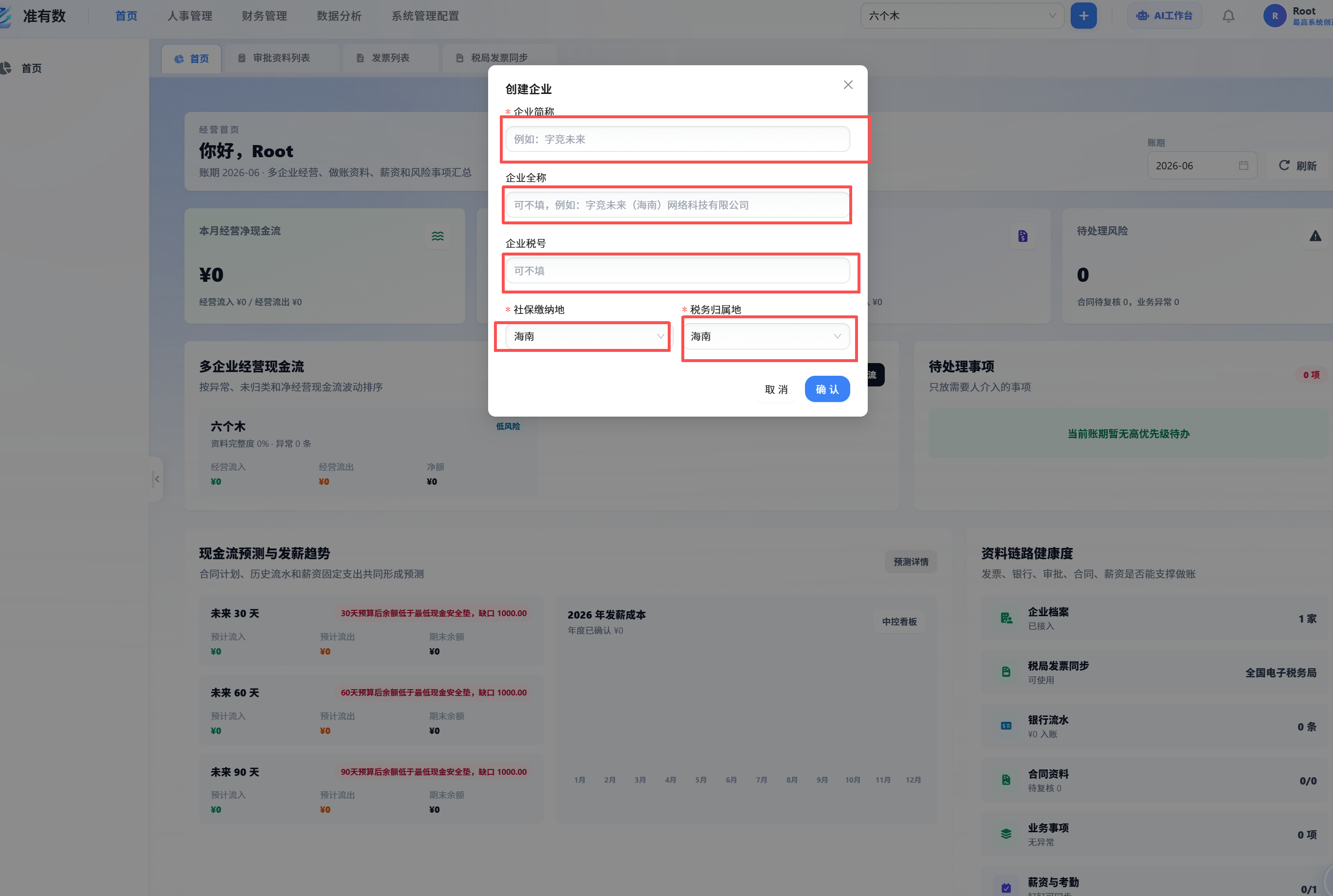Viewport: 1333px width, 896px height.
Task: Click the Root user avatar
Action: coord(1275,16)
